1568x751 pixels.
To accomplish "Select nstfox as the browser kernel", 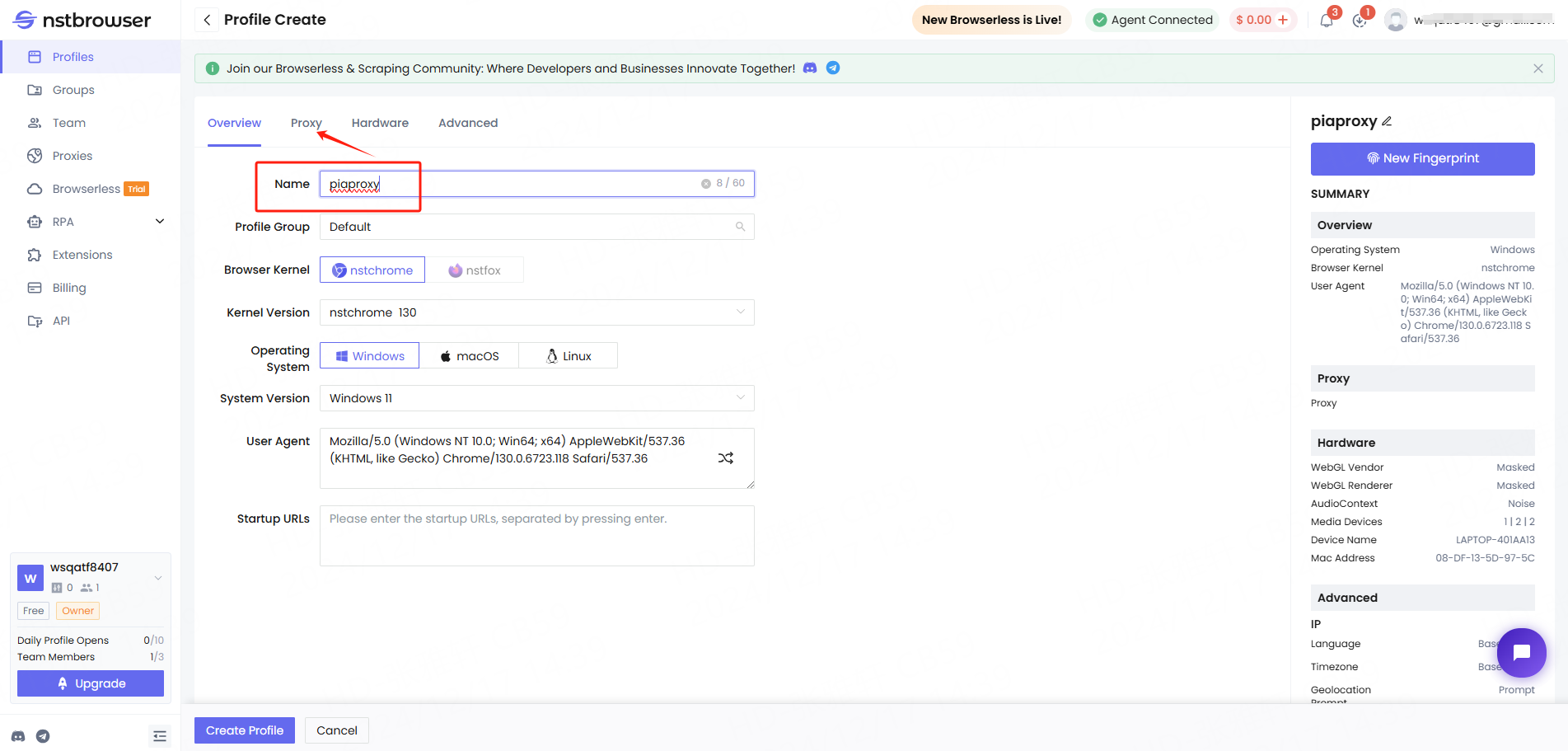I will click(x=475, y=270).
